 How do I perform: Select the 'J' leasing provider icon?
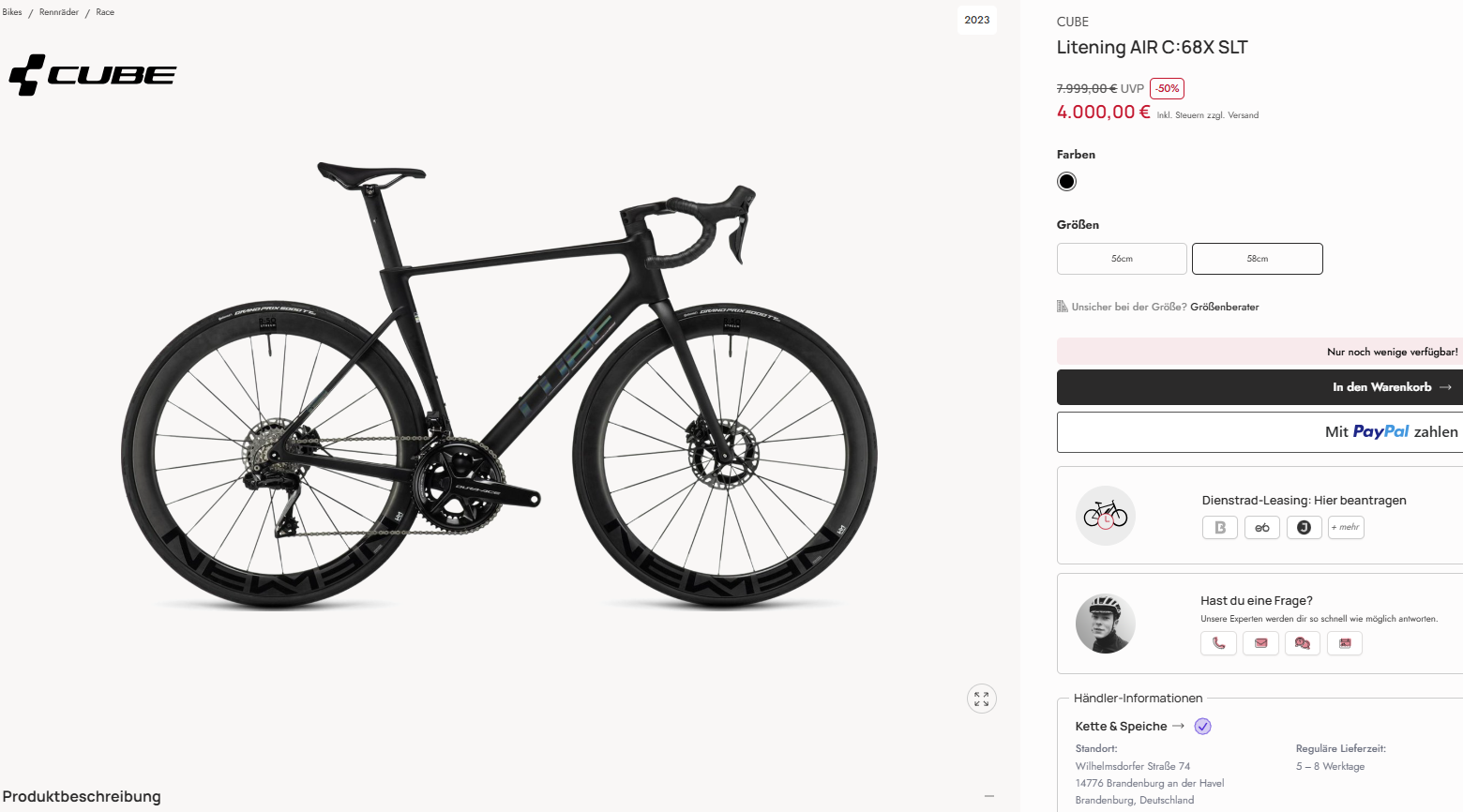pyautogui.click(x=1304, y=528)
